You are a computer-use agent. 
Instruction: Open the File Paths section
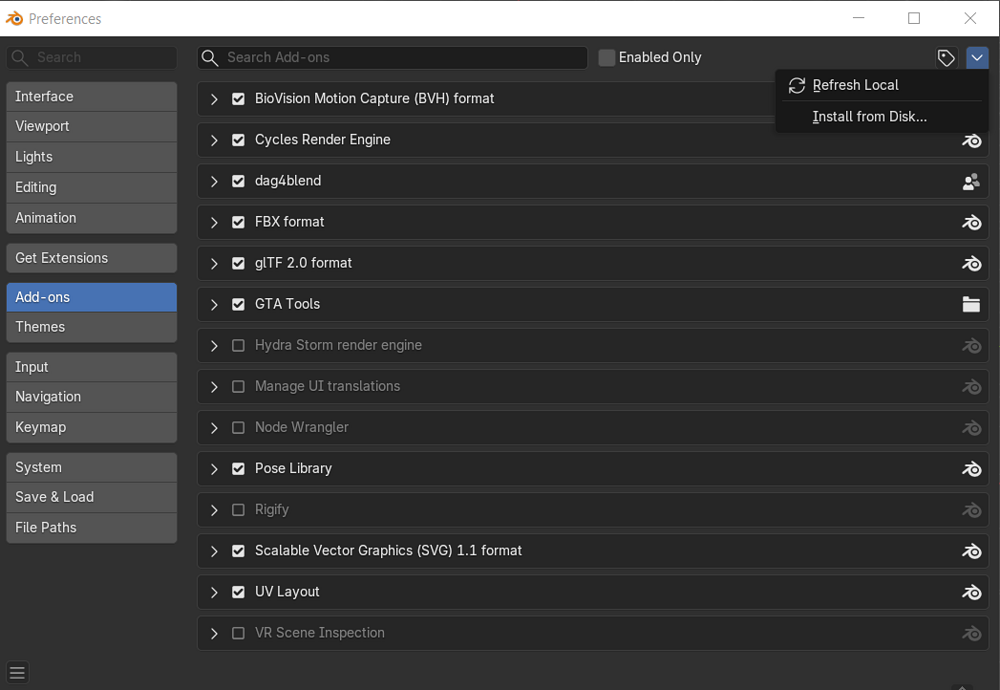pyautogui.click(x=91, y=527)
